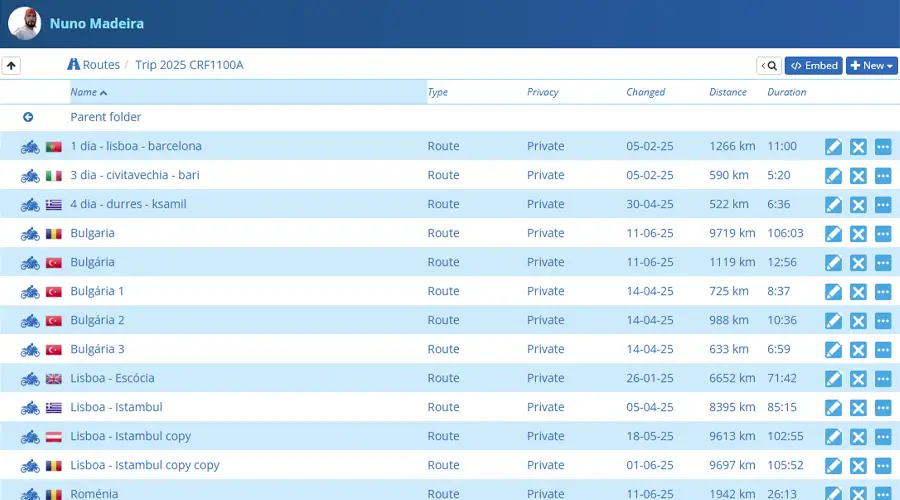
Task: Click the 85:15 duration value
Action: click(782, 407)
